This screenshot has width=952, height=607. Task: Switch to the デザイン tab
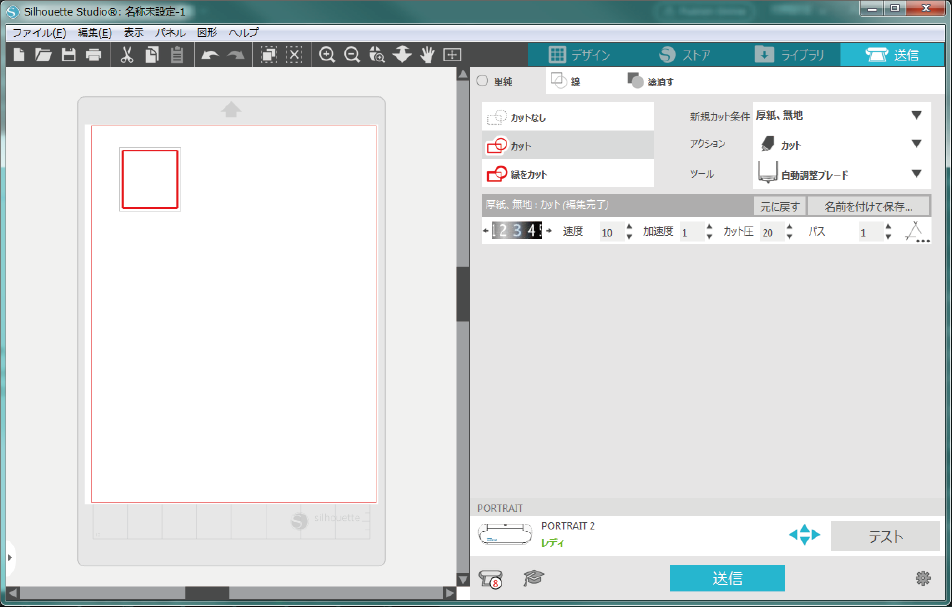pyautogui.click(x=580, y=55)
